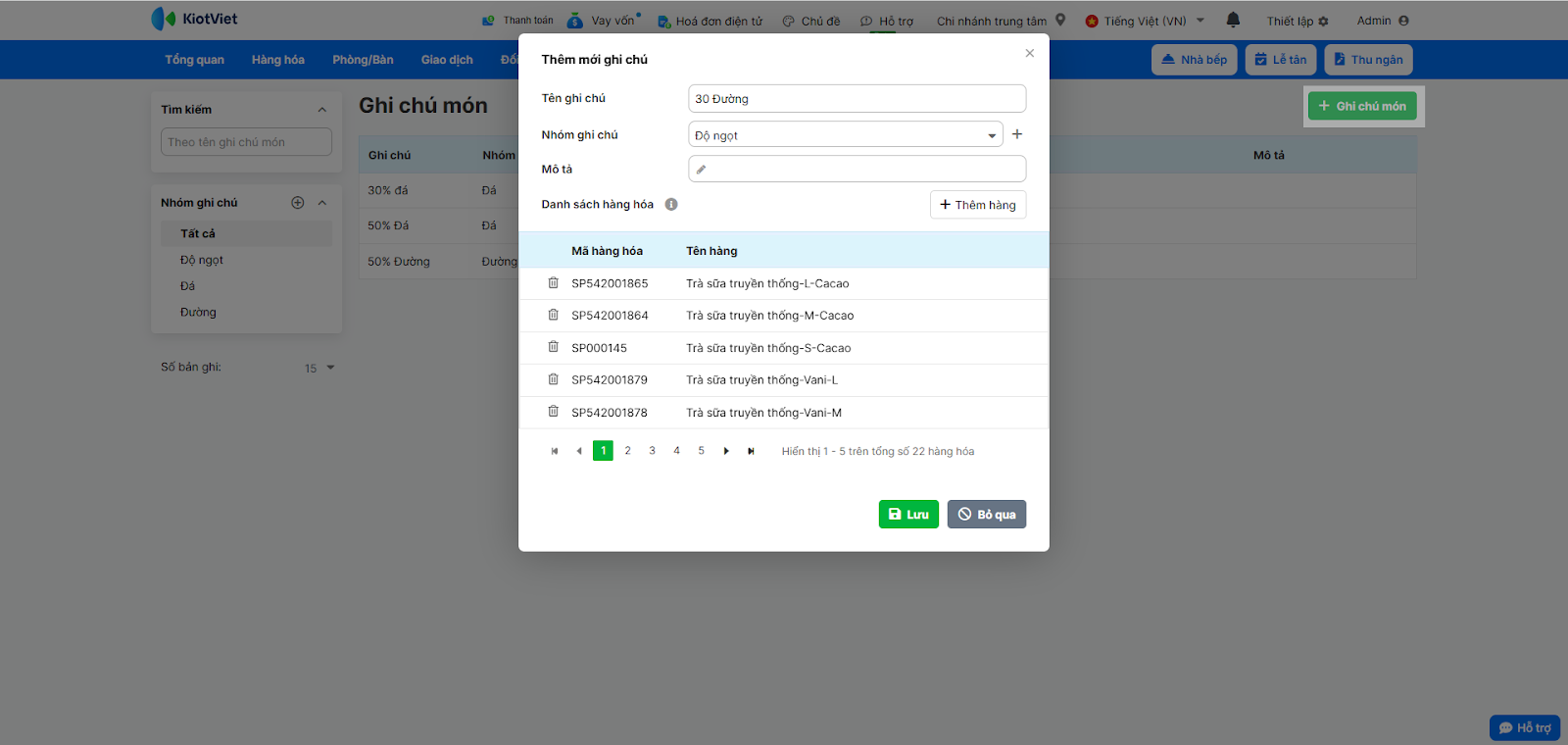Open the Chủ đề theme option
1568x745 pixels.
coord(811,21)
